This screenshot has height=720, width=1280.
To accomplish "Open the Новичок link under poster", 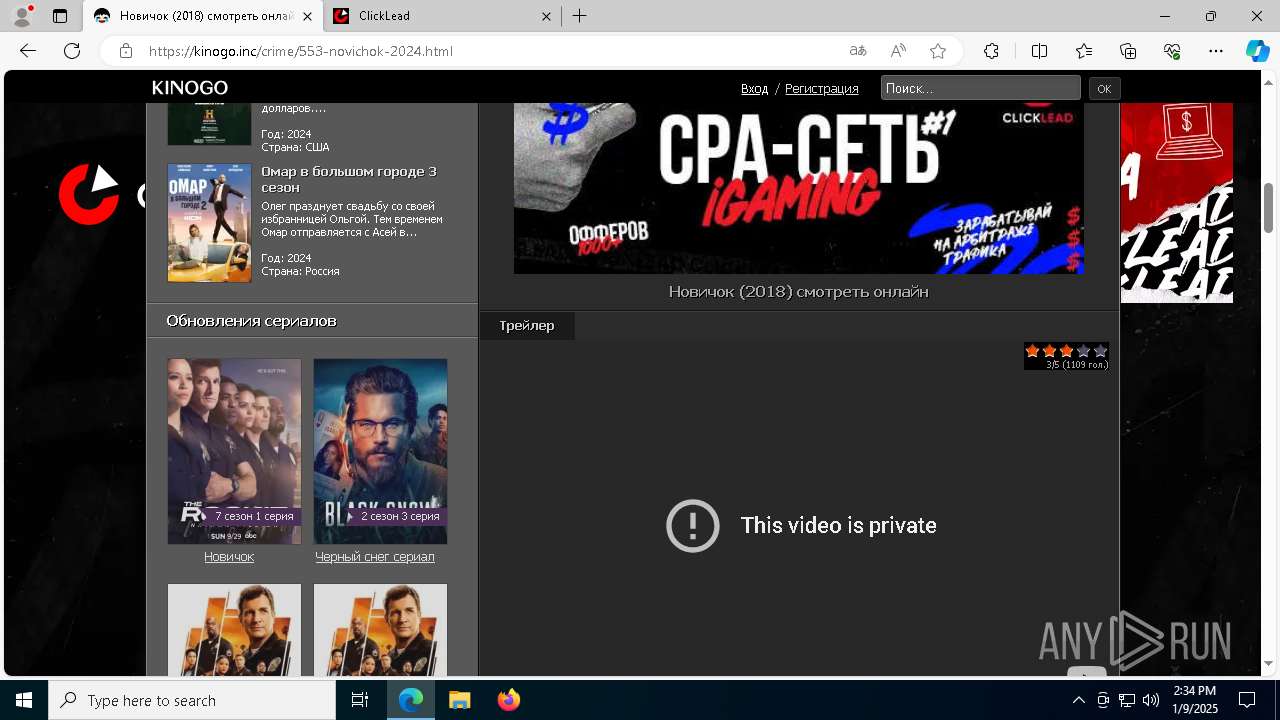I will pos(229,557).
